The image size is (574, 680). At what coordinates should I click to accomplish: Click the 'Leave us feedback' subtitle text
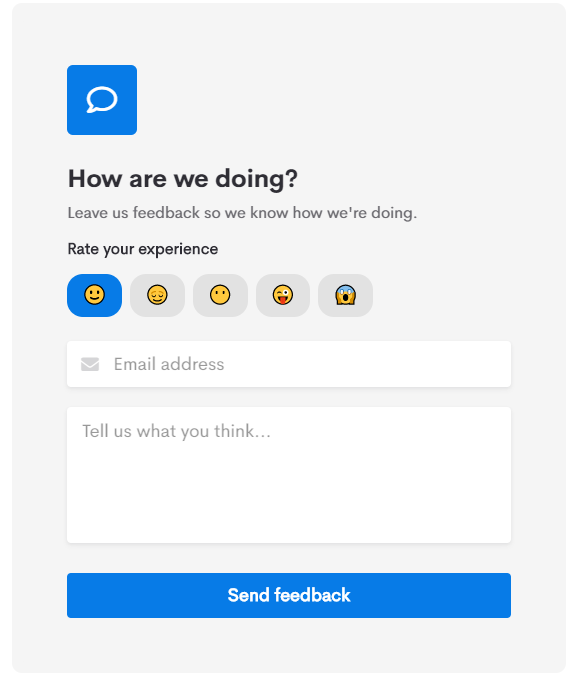coord(242,213)
